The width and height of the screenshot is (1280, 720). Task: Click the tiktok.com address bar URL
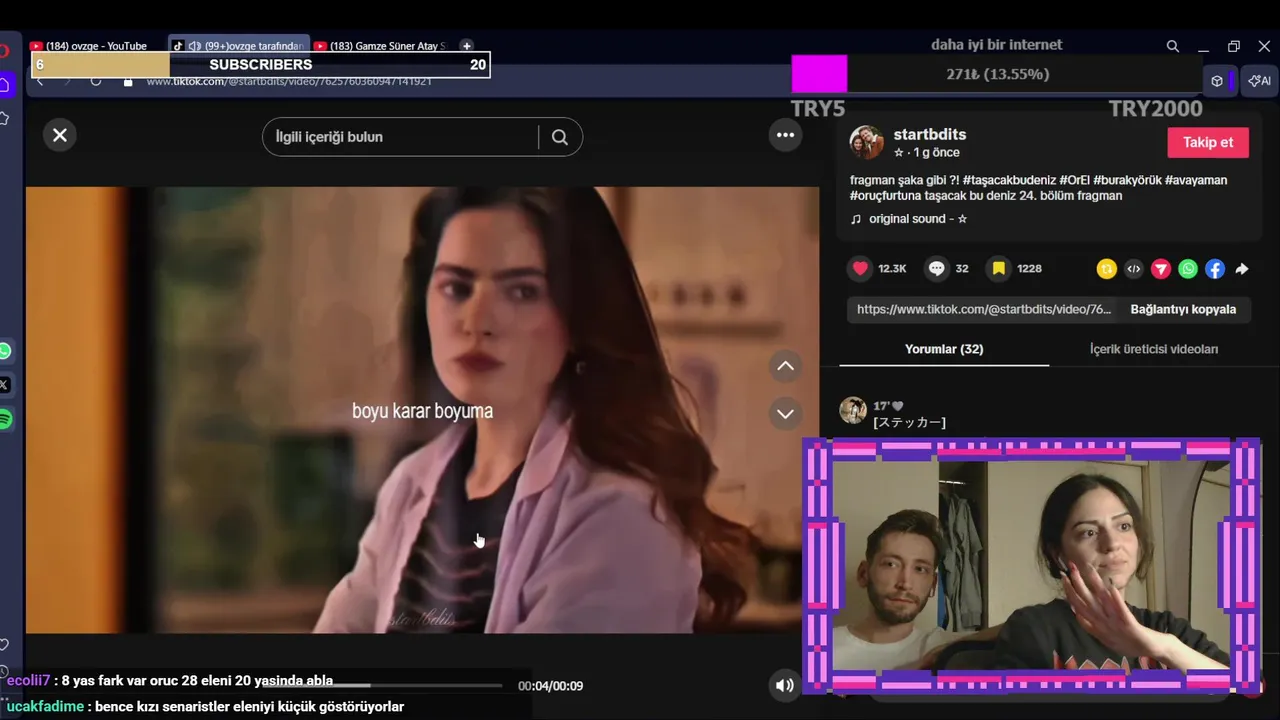pos(289,81)
